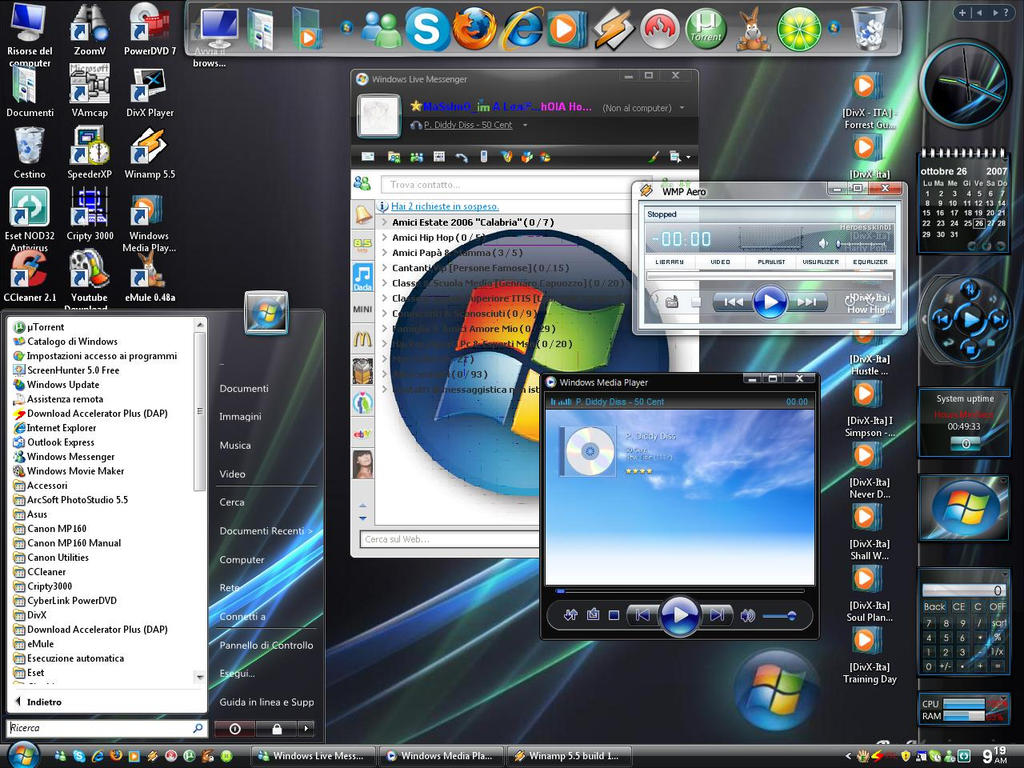The width and height of the screenshot is (1024, 768).
Task: Mute volume in Windows Media Player
Action: point(748,615)
